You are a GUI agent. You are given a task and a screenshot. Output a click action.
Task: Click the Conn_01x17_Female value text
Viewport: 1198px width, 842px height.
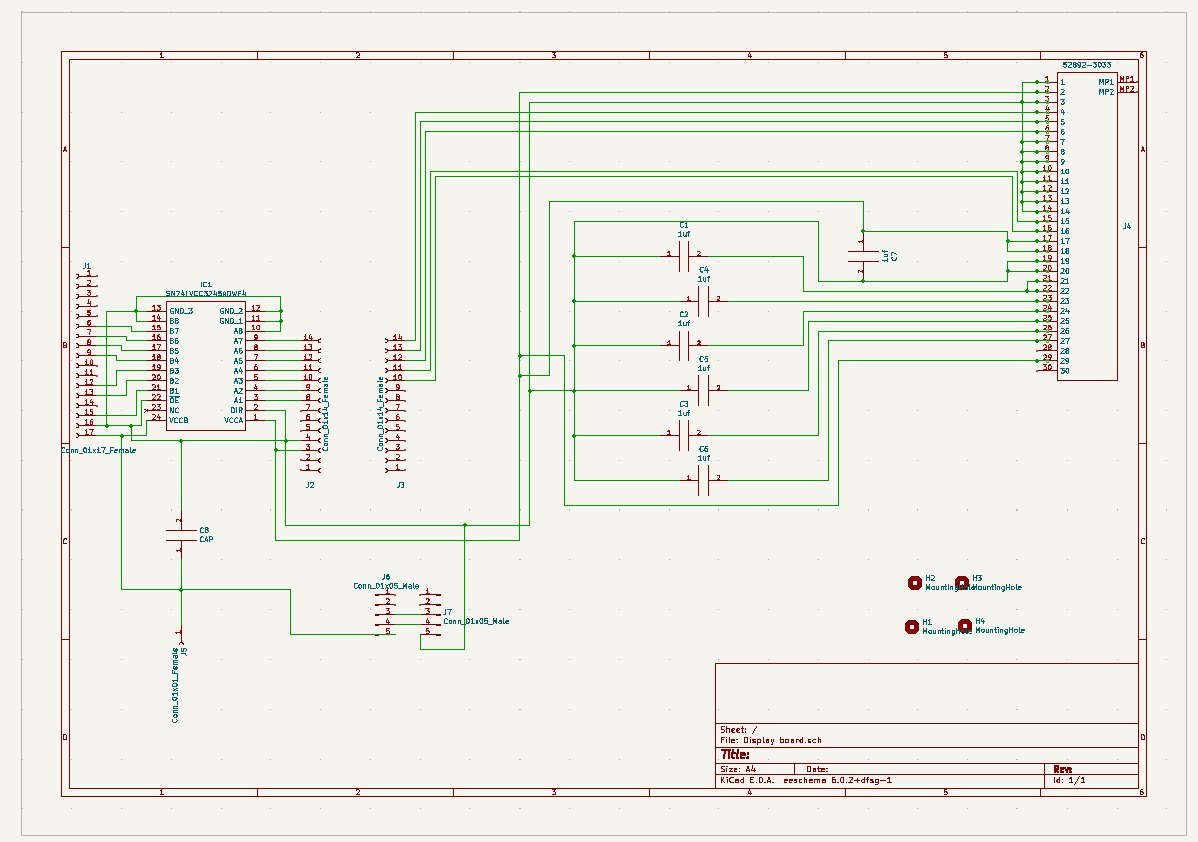(x=99, y=450)
